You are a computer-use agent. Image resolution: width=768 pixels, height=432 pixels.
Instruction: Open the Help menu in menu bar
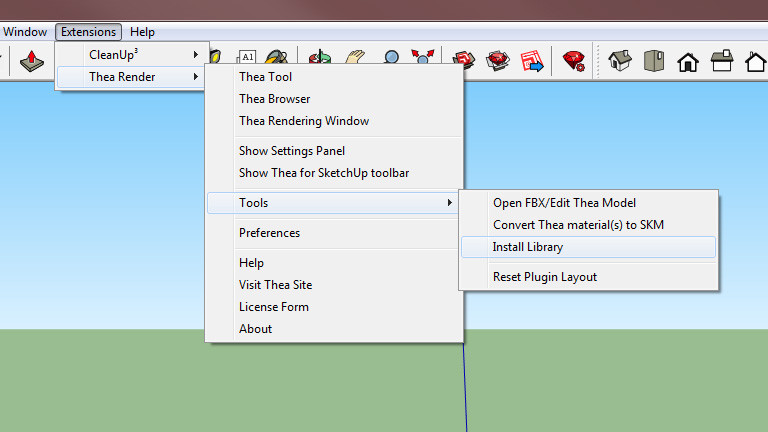143,32
